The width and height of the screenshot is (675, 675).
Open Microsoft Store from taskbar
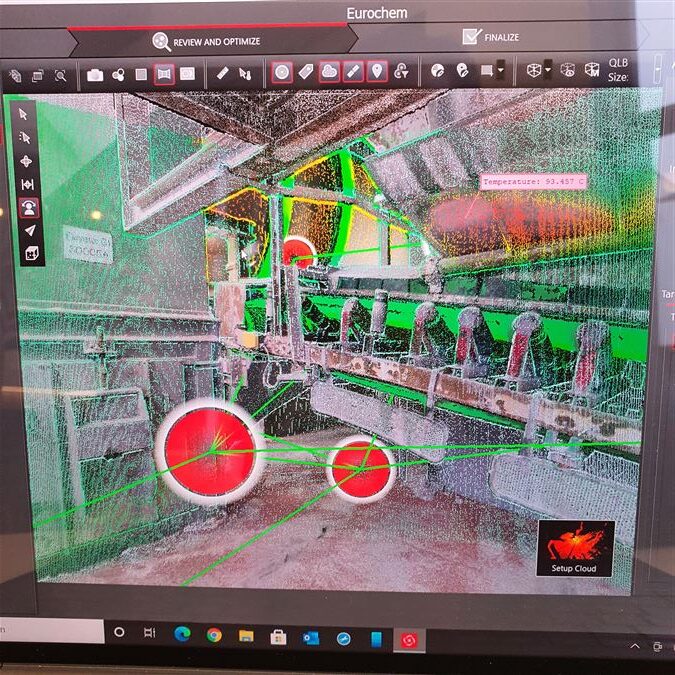point(279,638)
